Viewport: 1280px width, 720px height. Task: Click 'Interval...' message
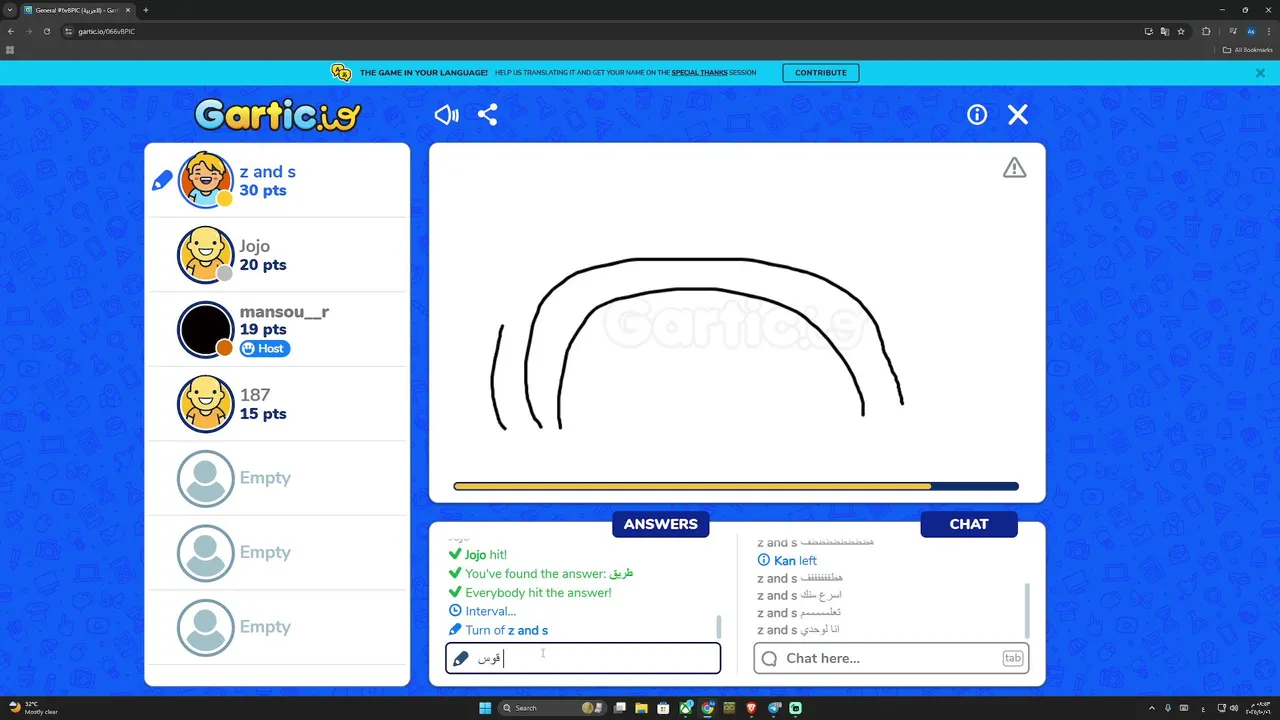[490, 611]
